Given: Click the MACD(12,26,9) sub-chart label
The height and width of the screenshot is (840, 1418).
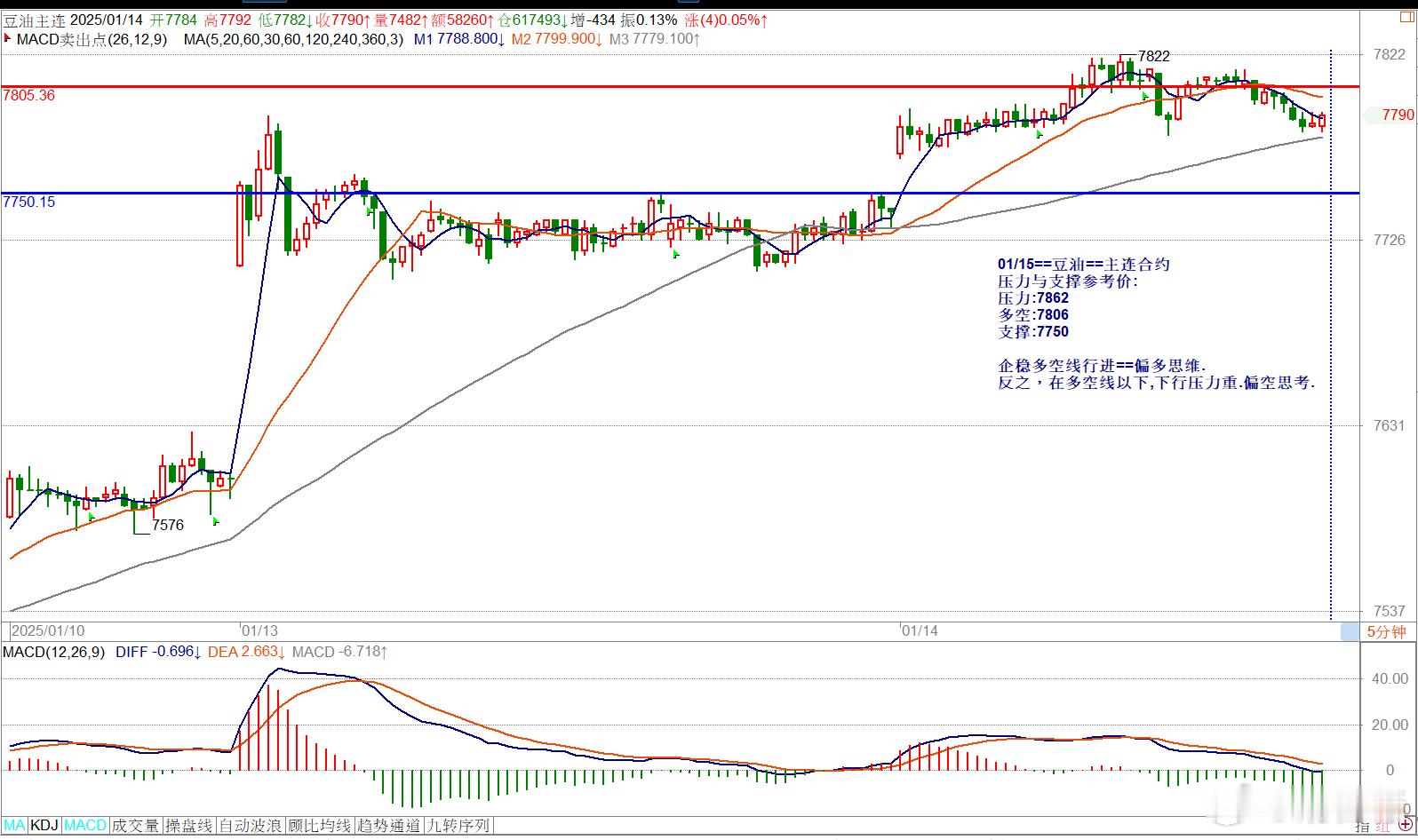Looking at the screenshot, I should pyautogui.click(x=53, y=652).
